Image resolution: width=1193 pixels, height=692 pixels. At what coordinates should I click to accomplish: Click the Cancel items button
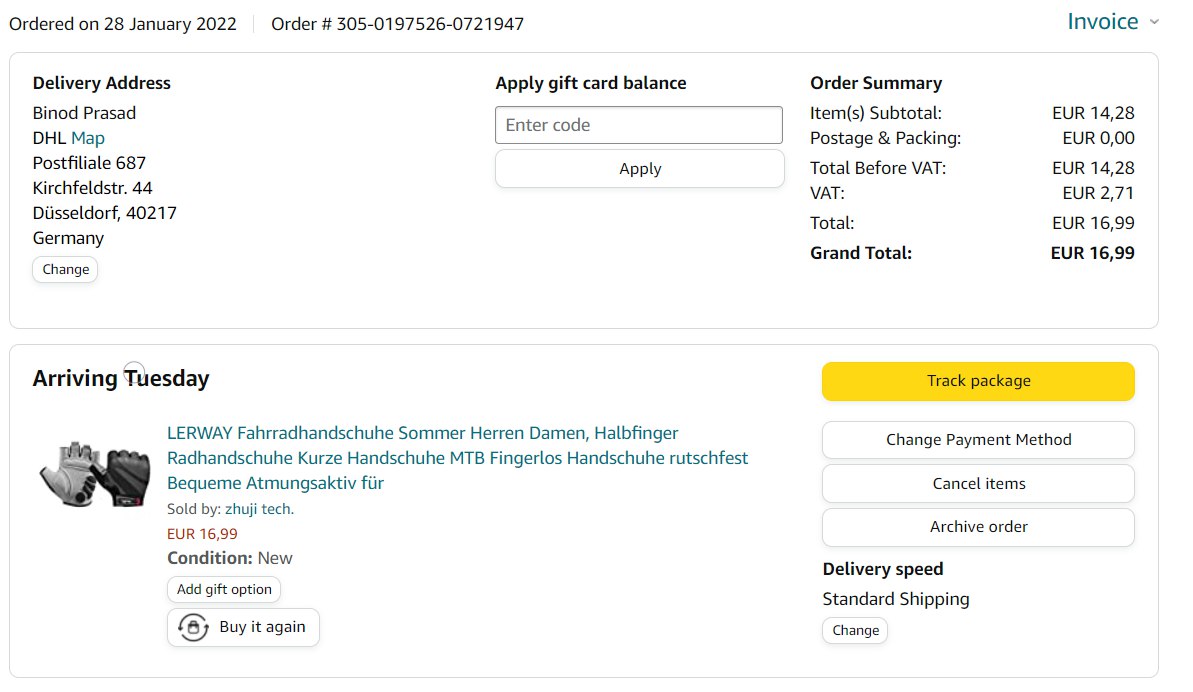978,484
